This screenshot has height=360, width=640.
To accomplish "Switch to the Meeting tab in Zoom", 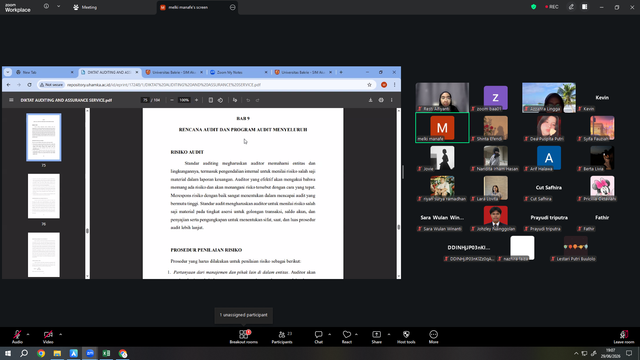I will (85, 7).
